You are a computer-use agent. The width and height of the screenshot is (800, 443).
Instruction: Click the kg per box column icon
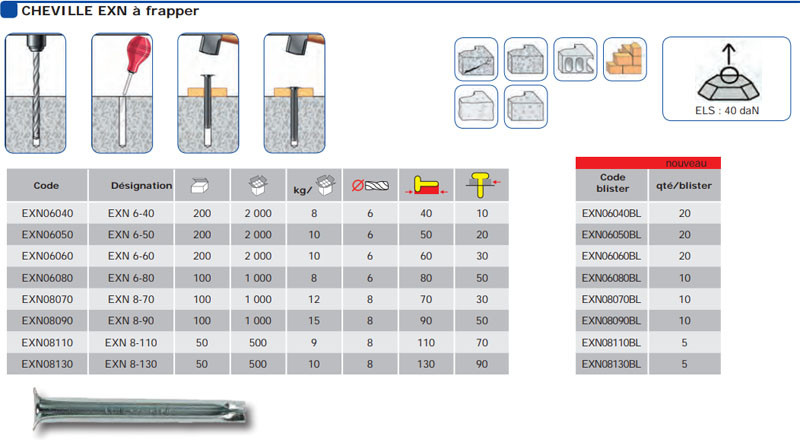[312, 186]
